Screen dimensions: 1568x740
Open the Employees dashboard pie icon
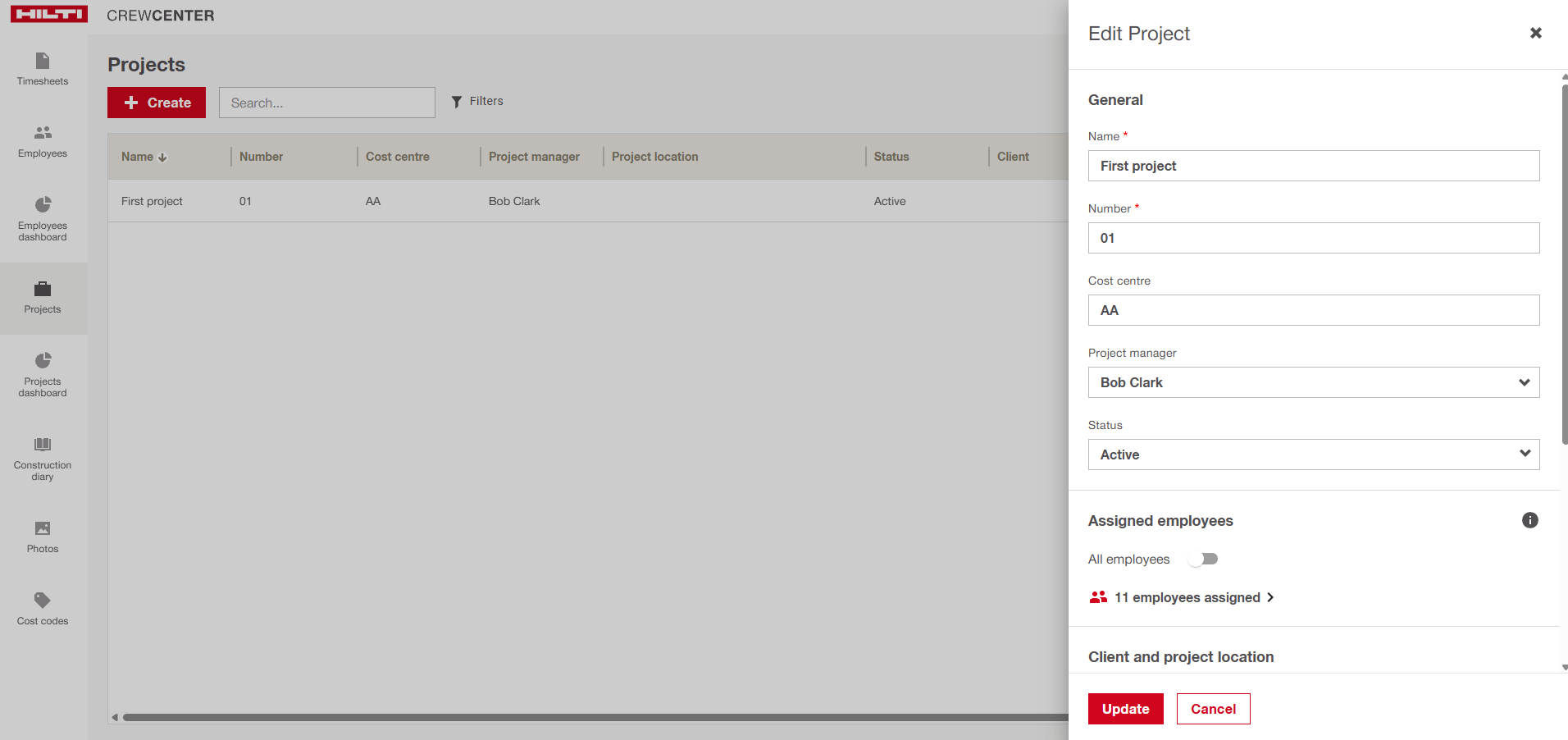pos(43,204)
